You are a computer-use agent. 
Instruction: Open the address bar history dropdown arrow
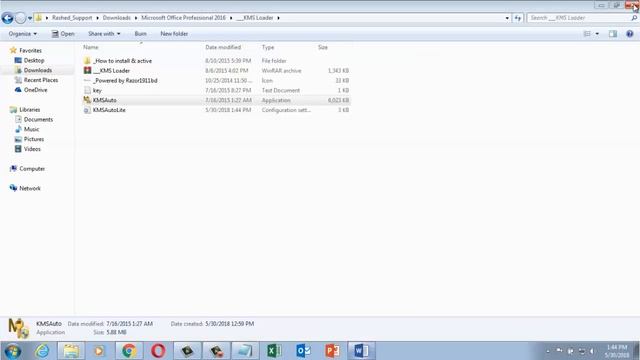507,18
